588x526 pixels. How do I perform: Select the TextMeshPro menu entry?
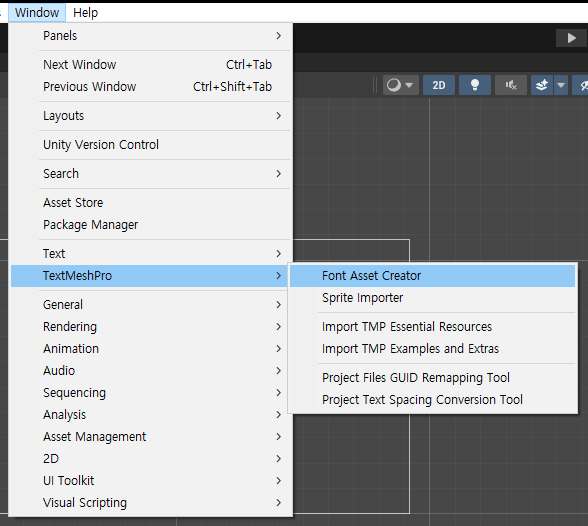[x=150, y=276]
